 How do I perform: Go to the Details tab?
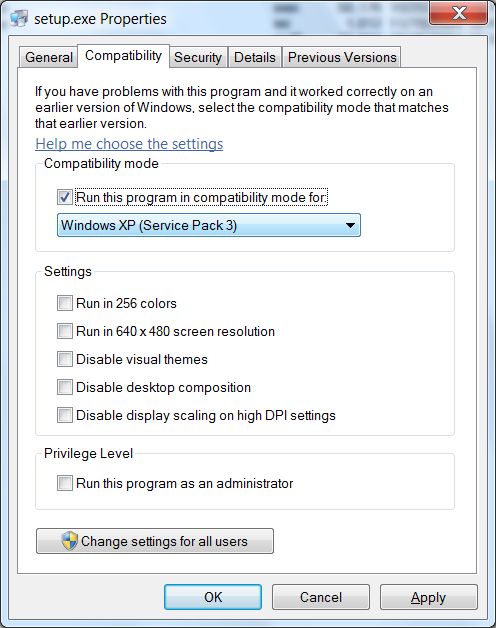tap(255, 57)
